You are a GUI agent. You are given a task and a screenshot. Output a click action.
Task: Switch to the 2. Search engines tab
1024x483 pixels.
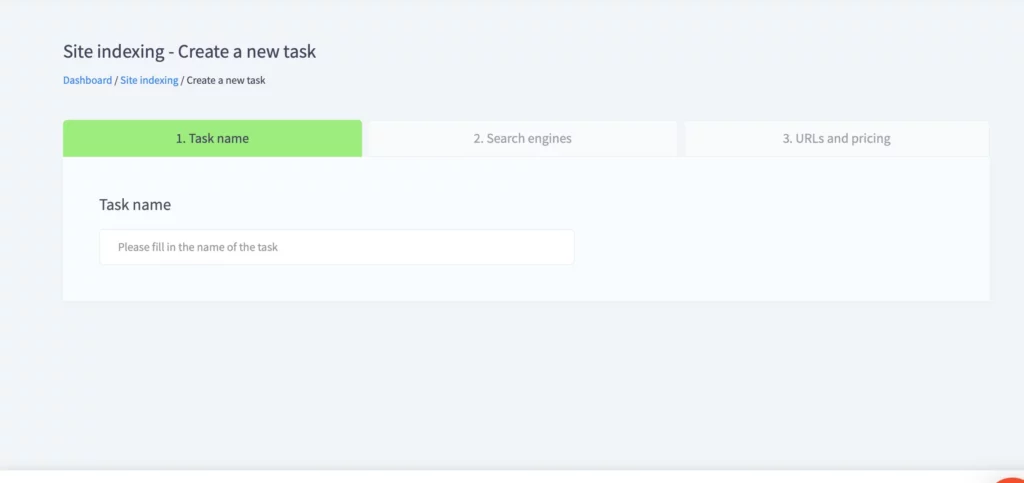tap(522, 138)
